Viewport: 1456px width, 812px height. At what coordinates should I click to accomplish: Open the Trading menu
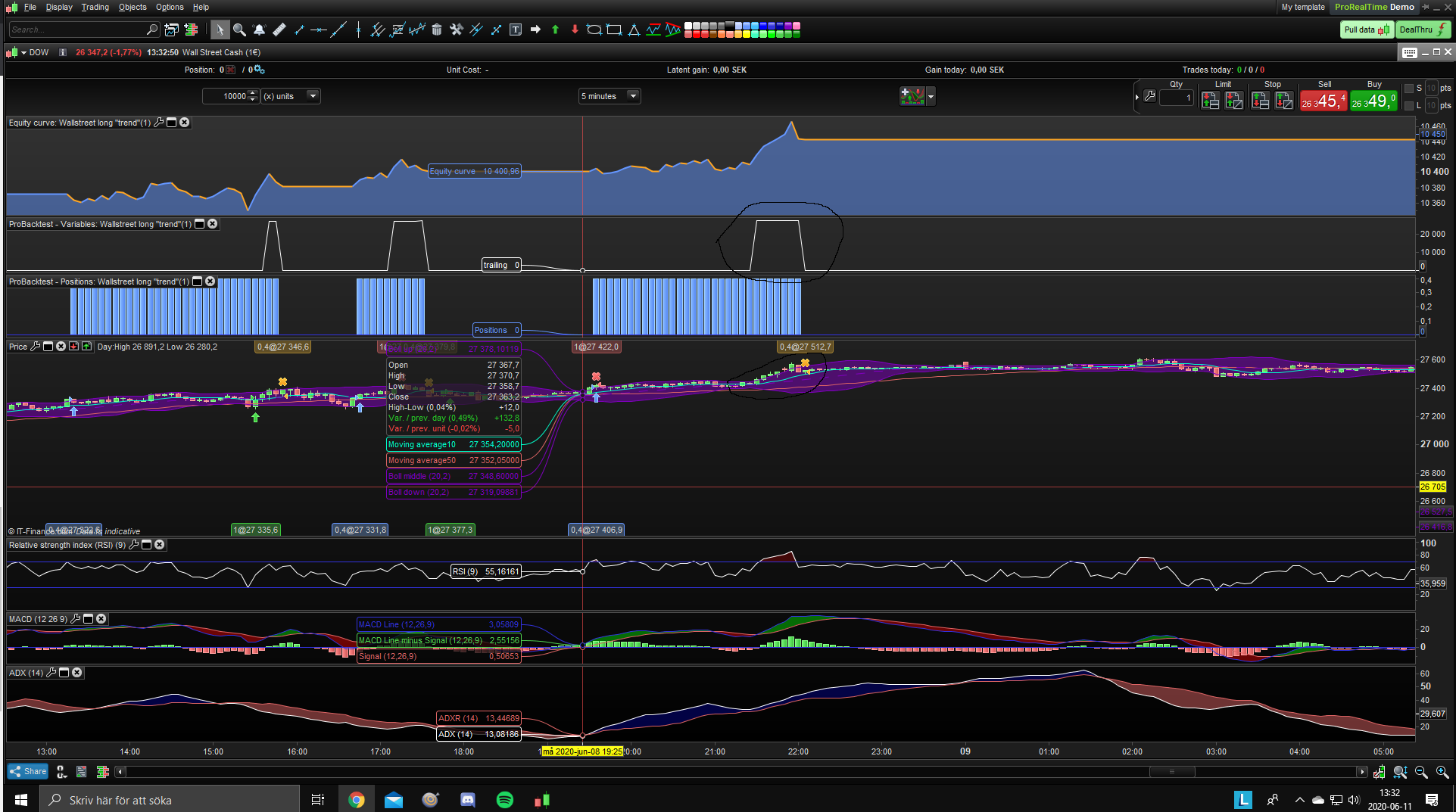[95, 7]
